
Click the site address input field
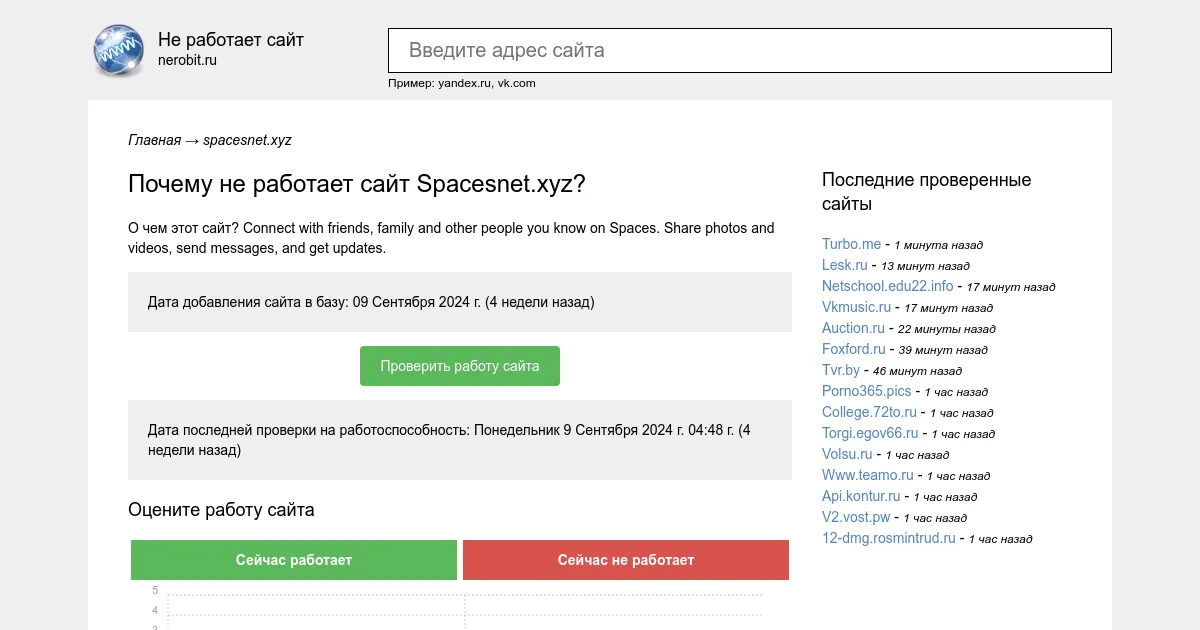749,50
